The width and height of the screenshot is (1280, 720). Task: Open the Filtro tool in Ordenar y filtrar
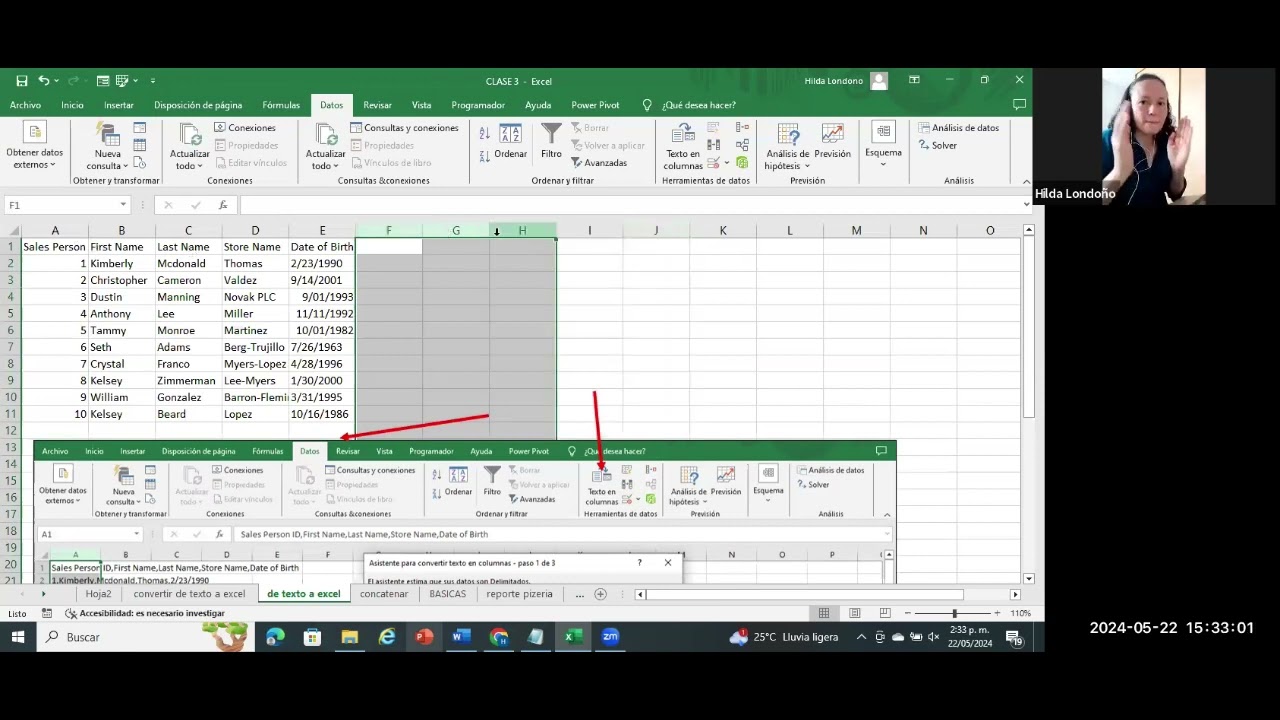(x=551, y=145)
